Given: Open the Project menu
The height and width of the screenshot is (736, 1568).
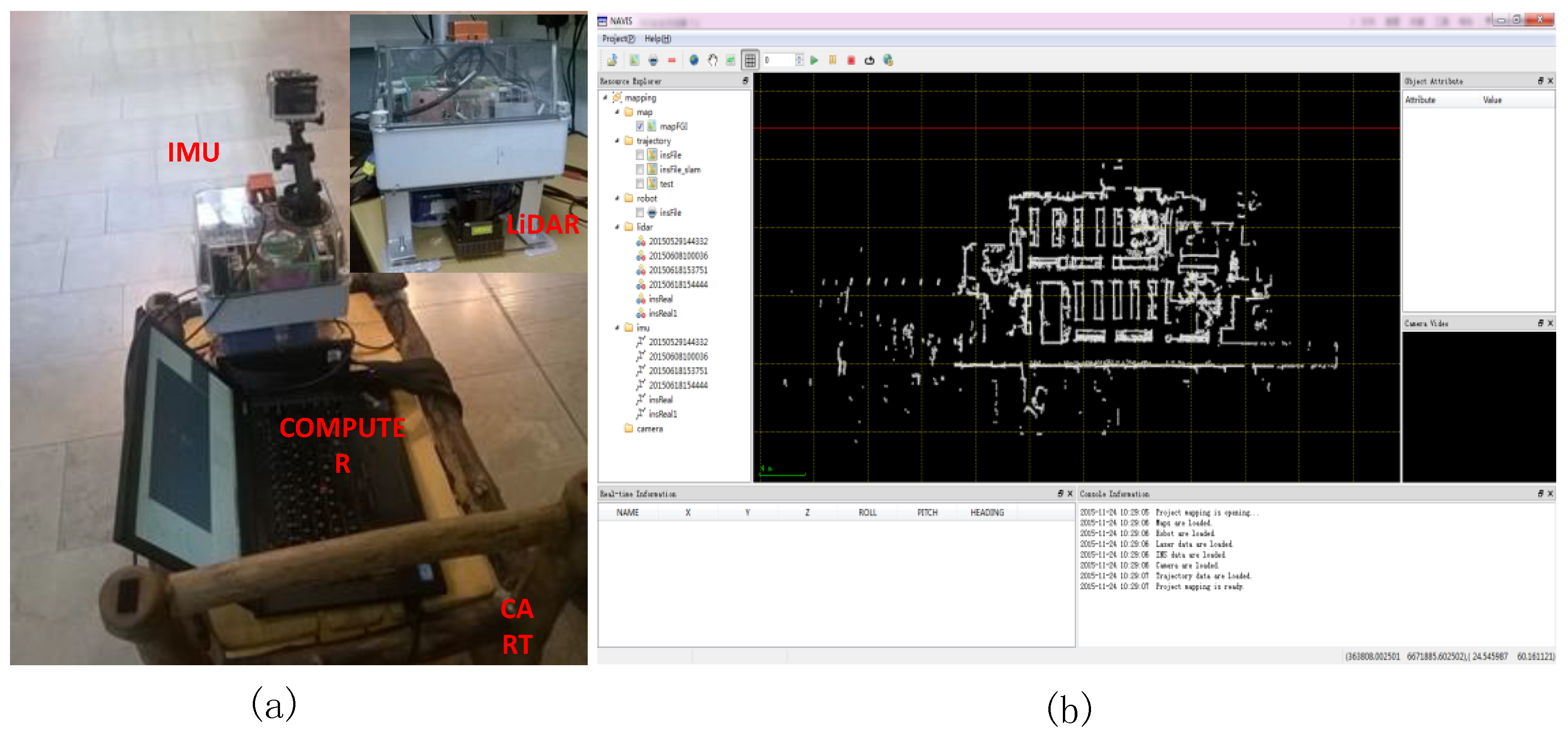Looking at the screenshot, I should click(x=618, y=39).
